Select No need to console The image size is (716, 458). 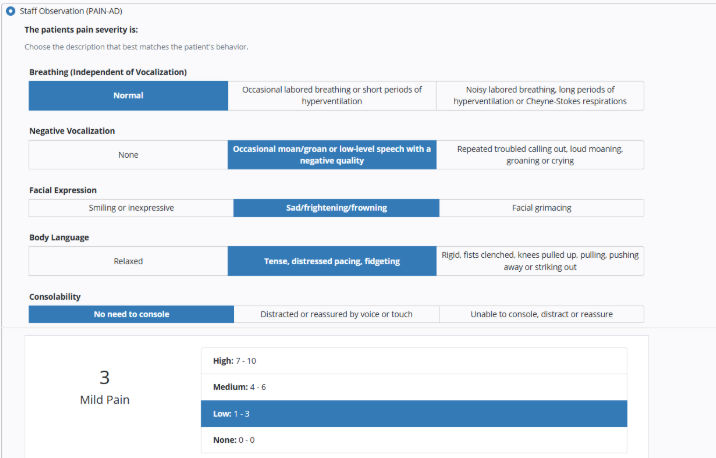[x=131, y=314]
